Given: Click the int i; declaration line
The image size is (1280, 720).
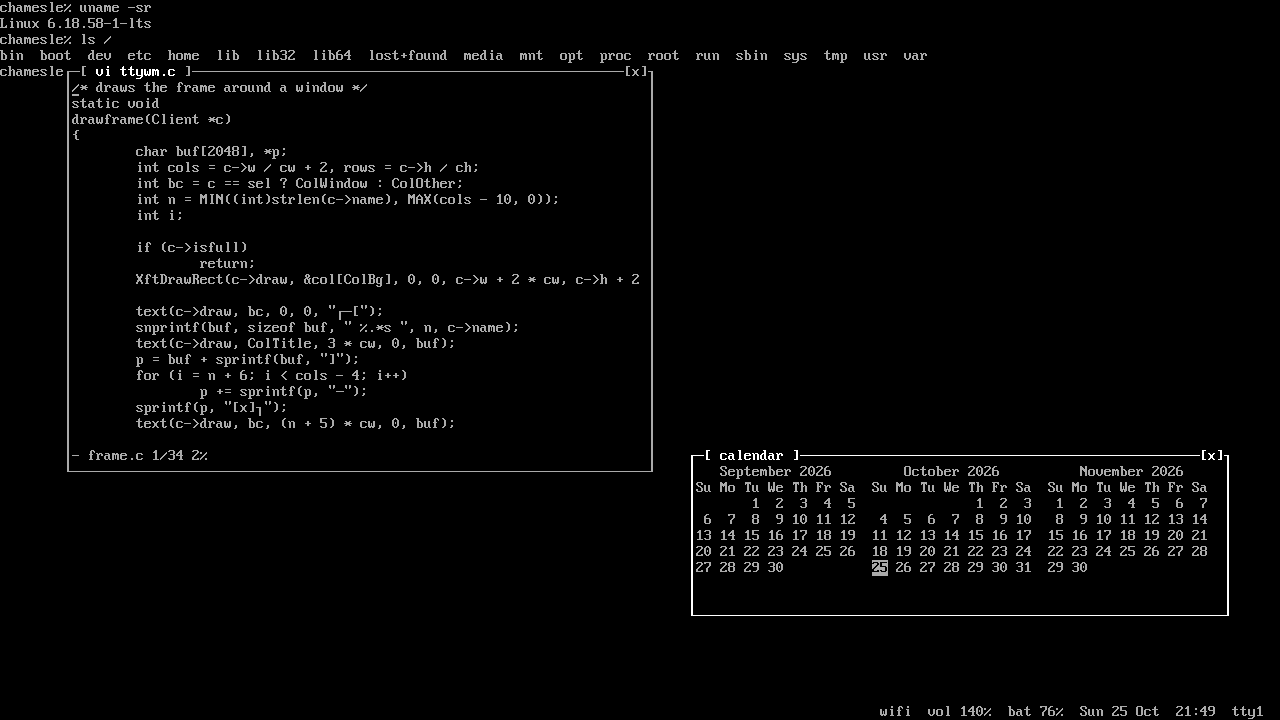Looking at the screenshot, I should (160, 216).
